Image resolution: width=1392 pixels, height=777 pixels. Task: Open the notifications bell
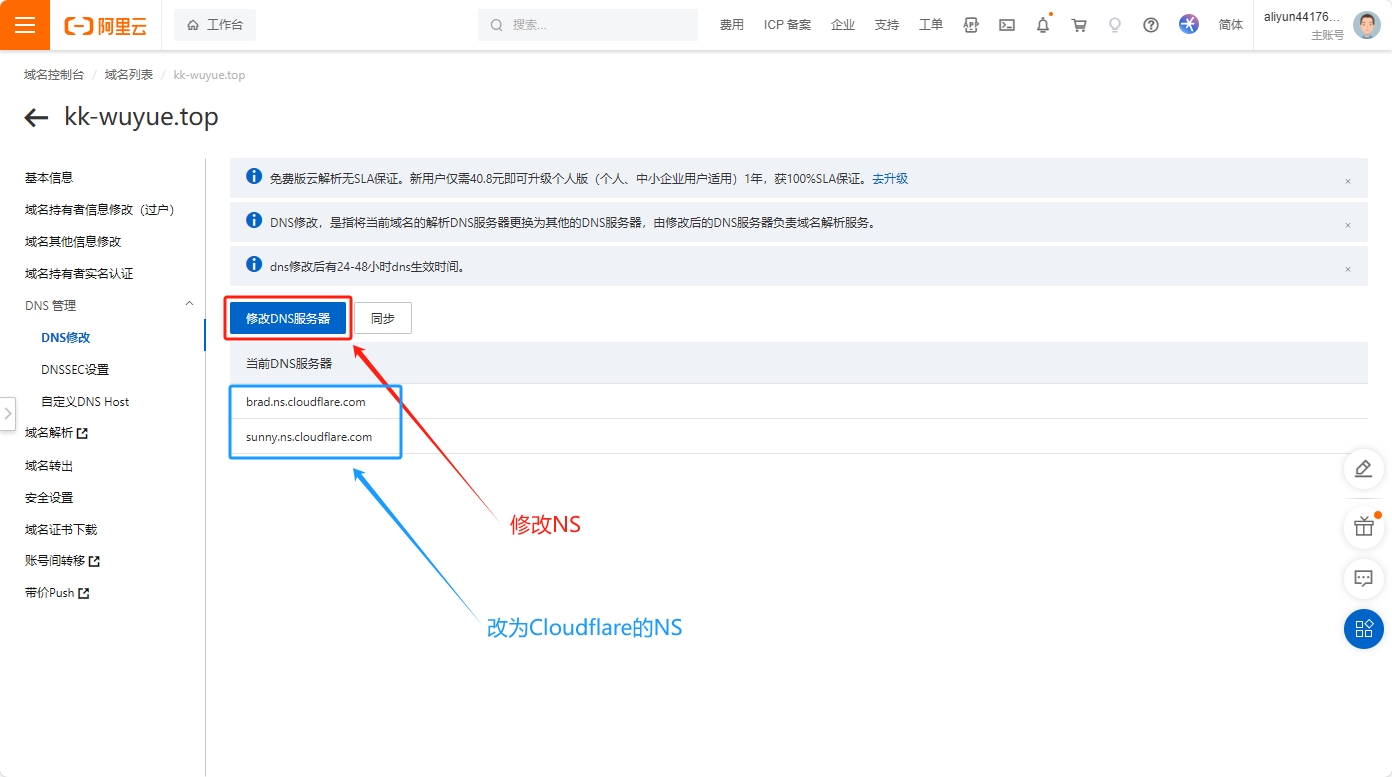(x=1043, y=25)
